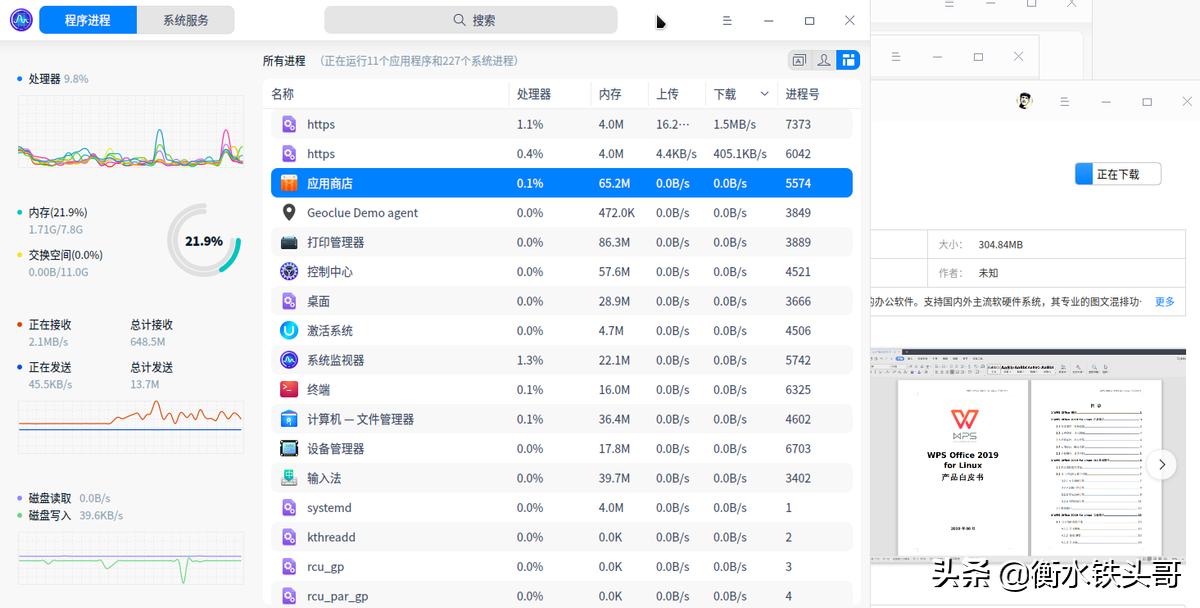This screenshot has height=608, width=1200.
Task: Switch to applications-only process view
Action: click(x=799, y=60)
